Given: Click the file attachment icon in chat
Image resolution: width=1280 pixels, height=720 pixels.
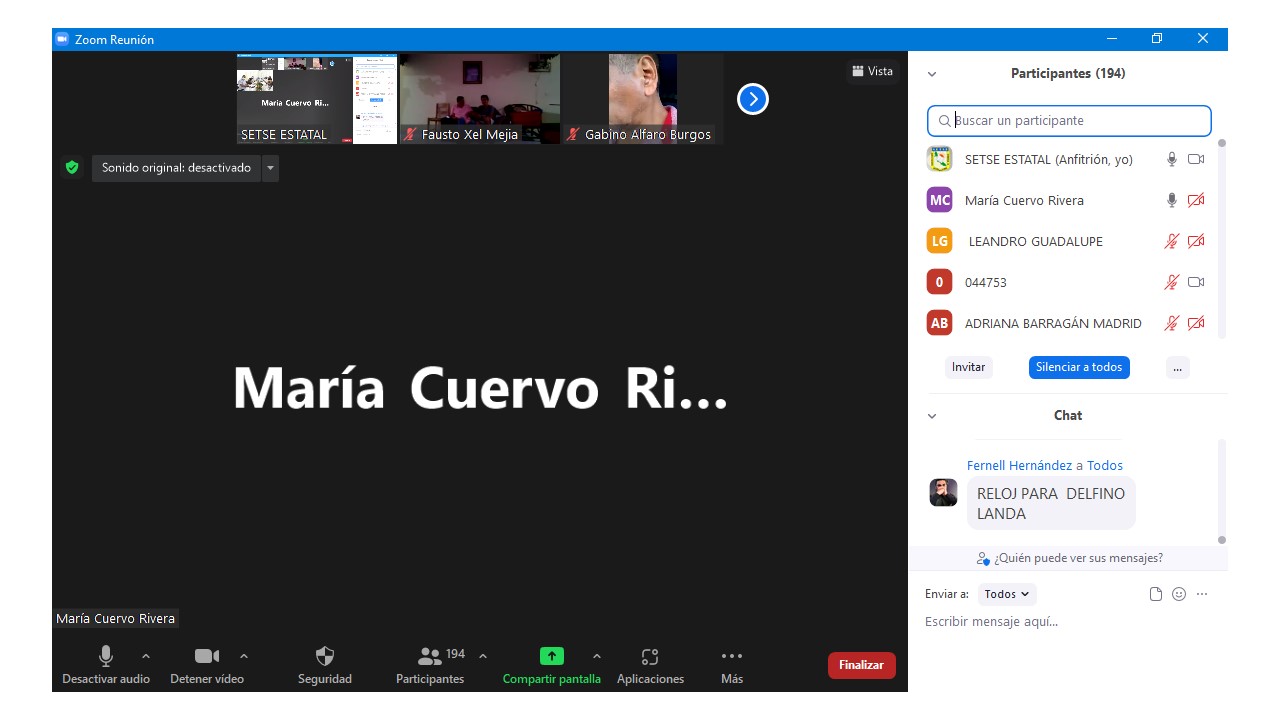Looking at the screenshot, I should pyautogui.click(x=1156, y=594).
